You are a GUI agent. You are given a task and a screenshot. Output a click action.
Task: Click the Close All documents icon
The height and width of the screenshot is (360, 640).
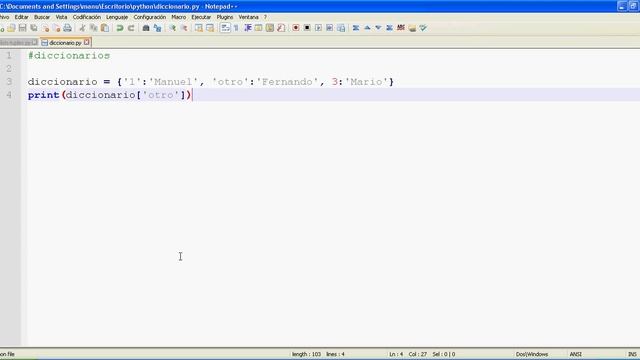click(56, 28)
